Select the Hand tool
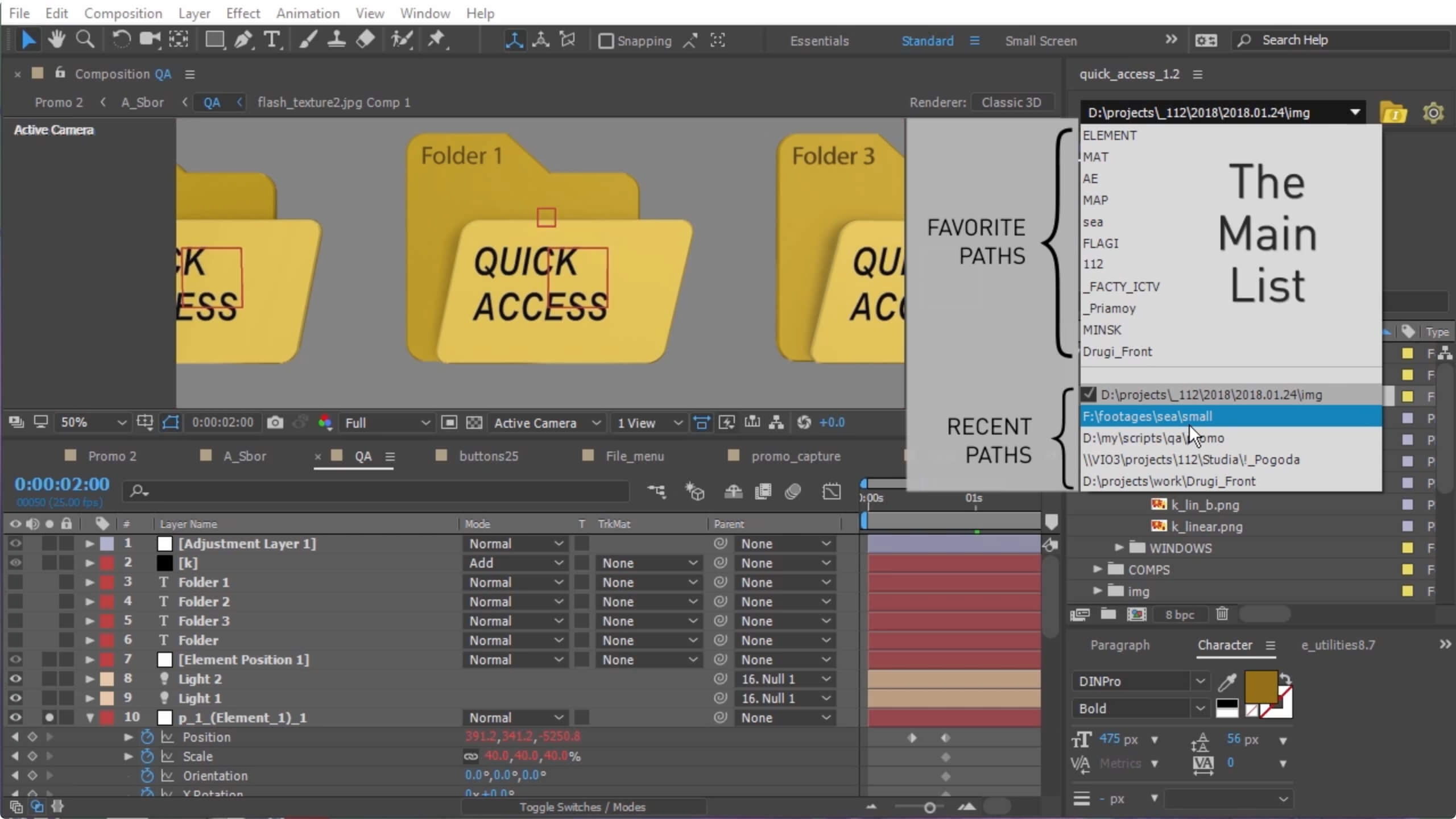The width and height of the screenshot is (1456, 819). (56, 40)
